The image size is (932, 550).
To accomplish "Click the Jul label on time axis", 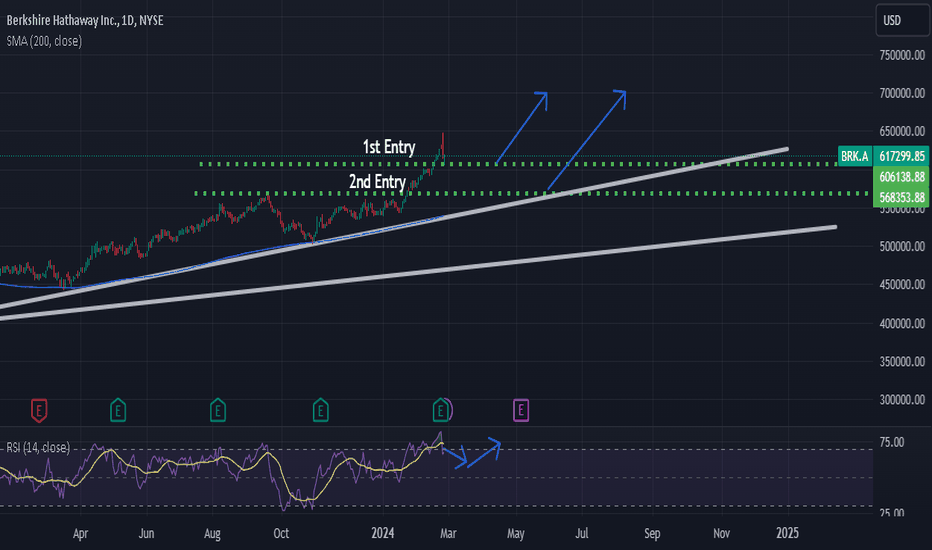I will 582,533.
